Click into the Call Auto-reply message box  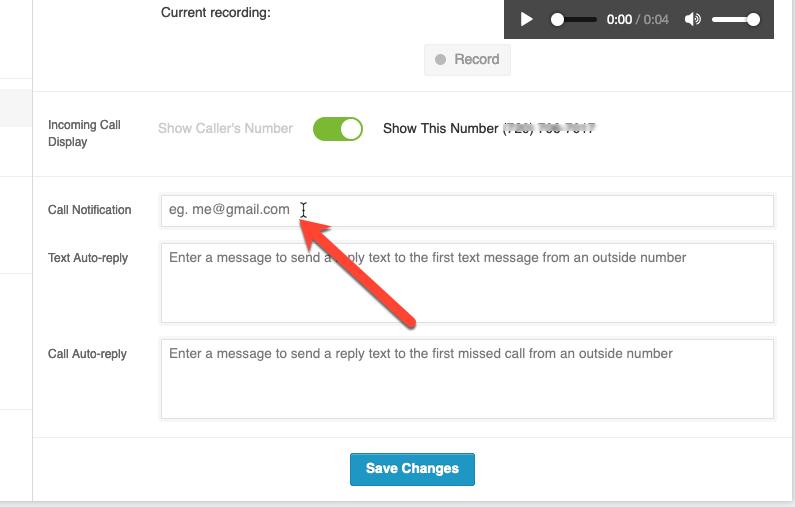tap(467, 379)
